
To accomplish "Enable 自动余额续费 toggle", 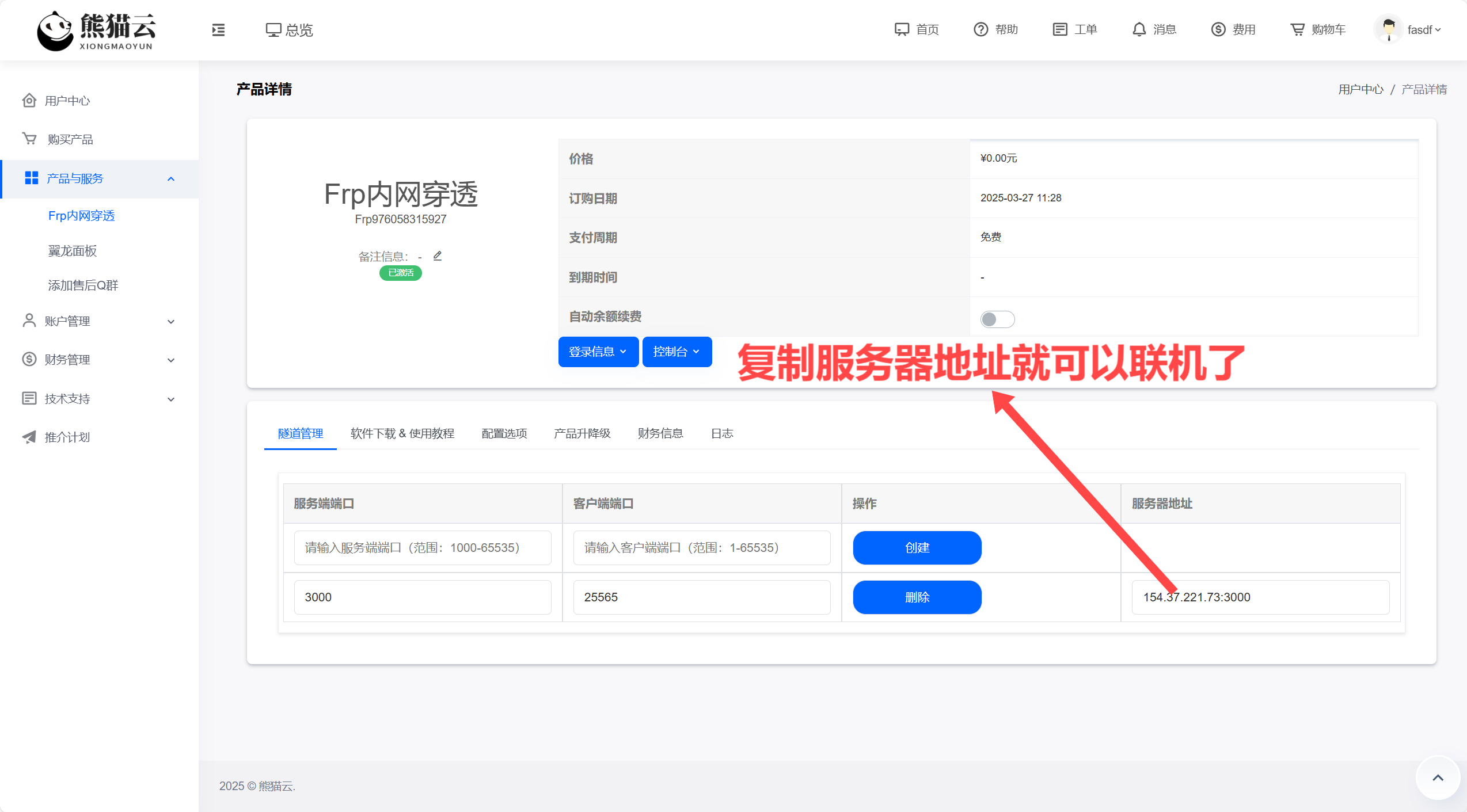I will (997, 319).
